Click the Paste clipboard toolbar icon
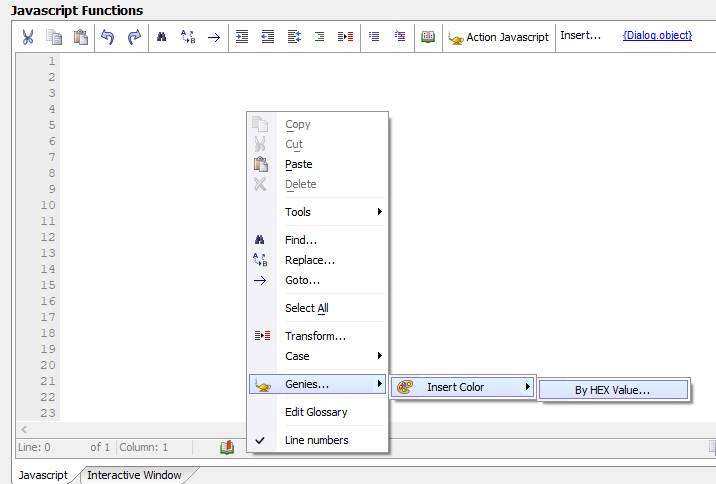Screen dimensions: 716x484 (81, 37)
